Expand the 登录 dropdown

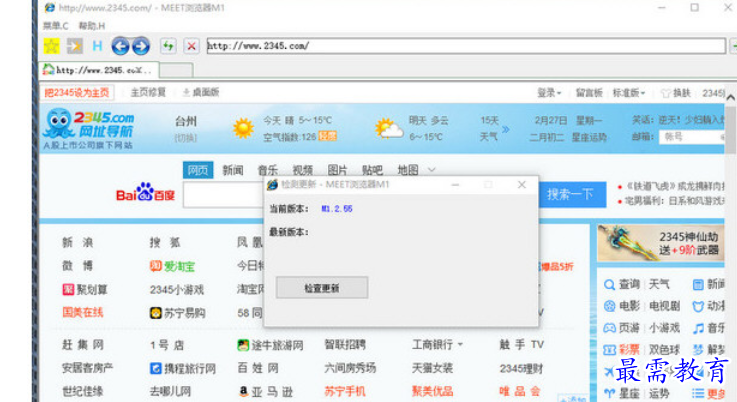(549, 93)
